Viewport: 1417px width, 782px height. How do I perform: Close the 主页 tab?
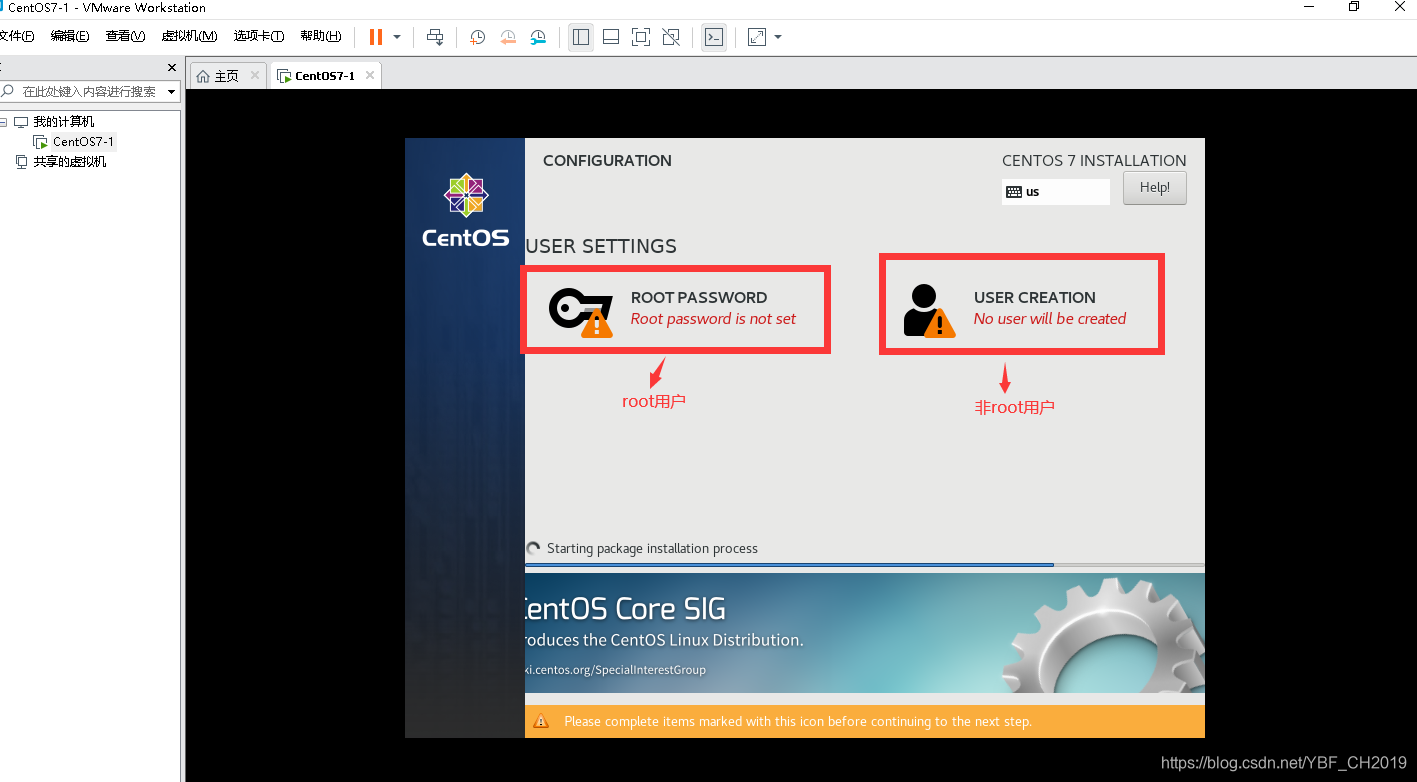(255, 75)
